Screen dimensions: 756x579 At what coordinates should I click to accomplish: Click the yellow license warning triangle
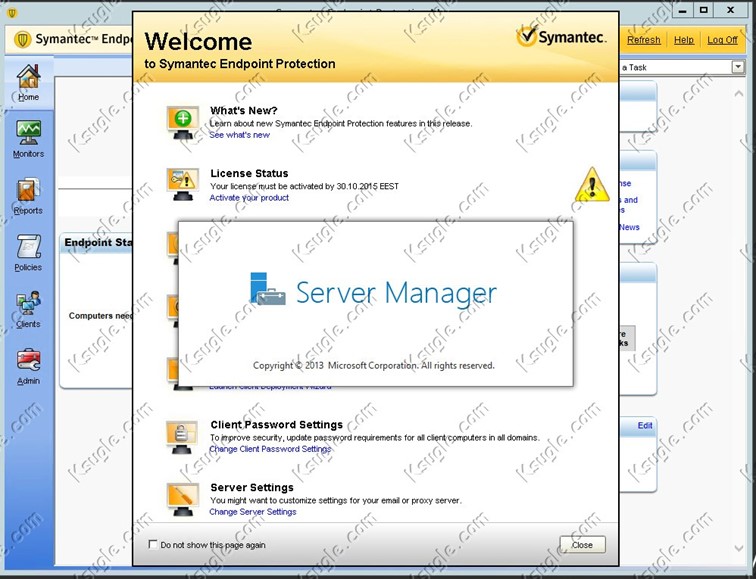pyautogui.click(x=592, y=185)
